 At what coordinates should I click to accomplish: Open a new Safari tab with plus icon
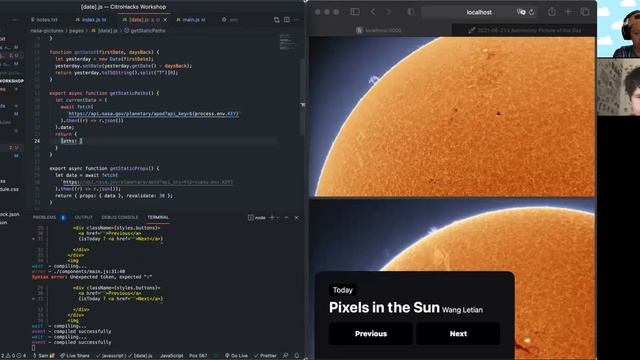(568, 12)
